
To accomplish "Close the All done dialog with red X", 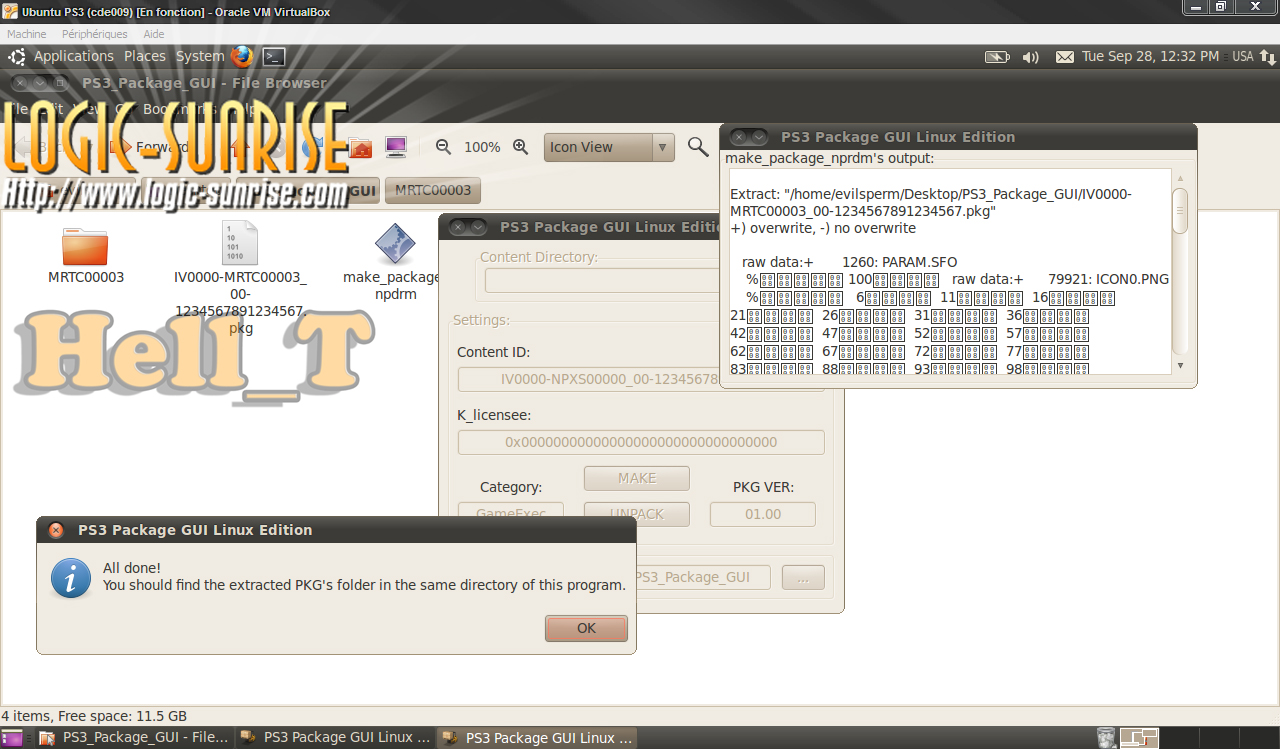I will point(56,530).
